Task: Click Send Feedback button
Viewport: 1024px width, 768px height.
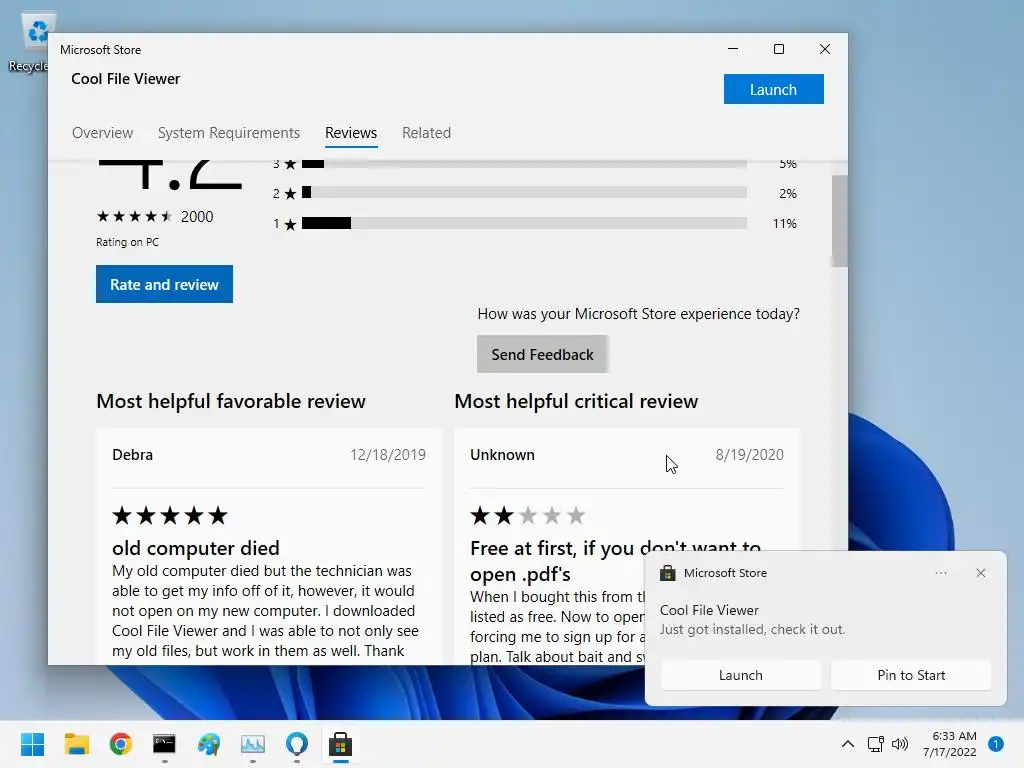Action: click(542, 355)
